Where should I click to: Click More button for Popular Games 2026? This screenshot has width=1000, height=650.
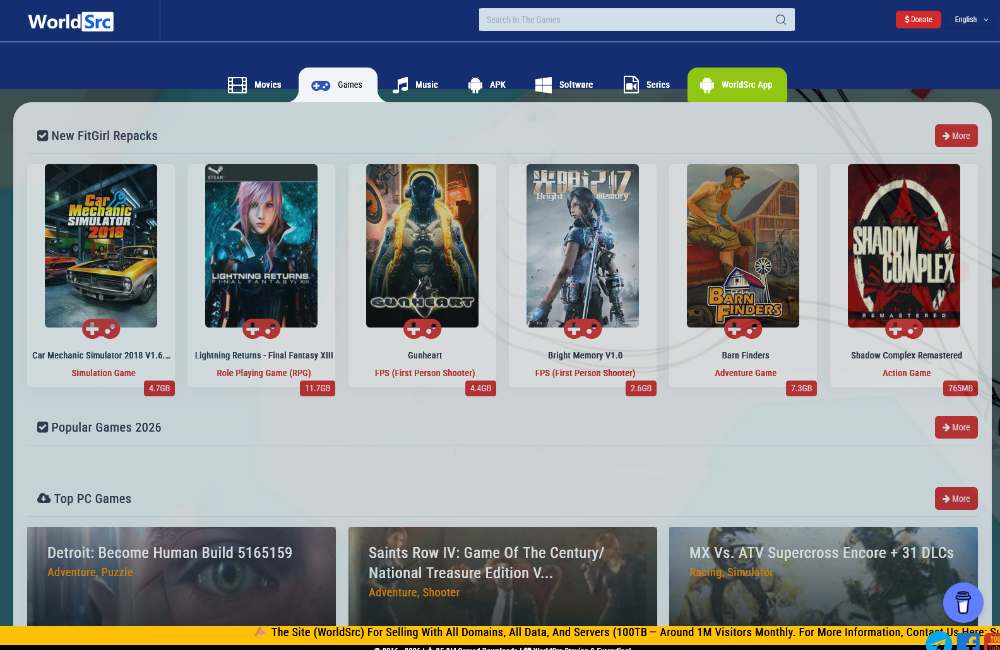pos(956,427)
